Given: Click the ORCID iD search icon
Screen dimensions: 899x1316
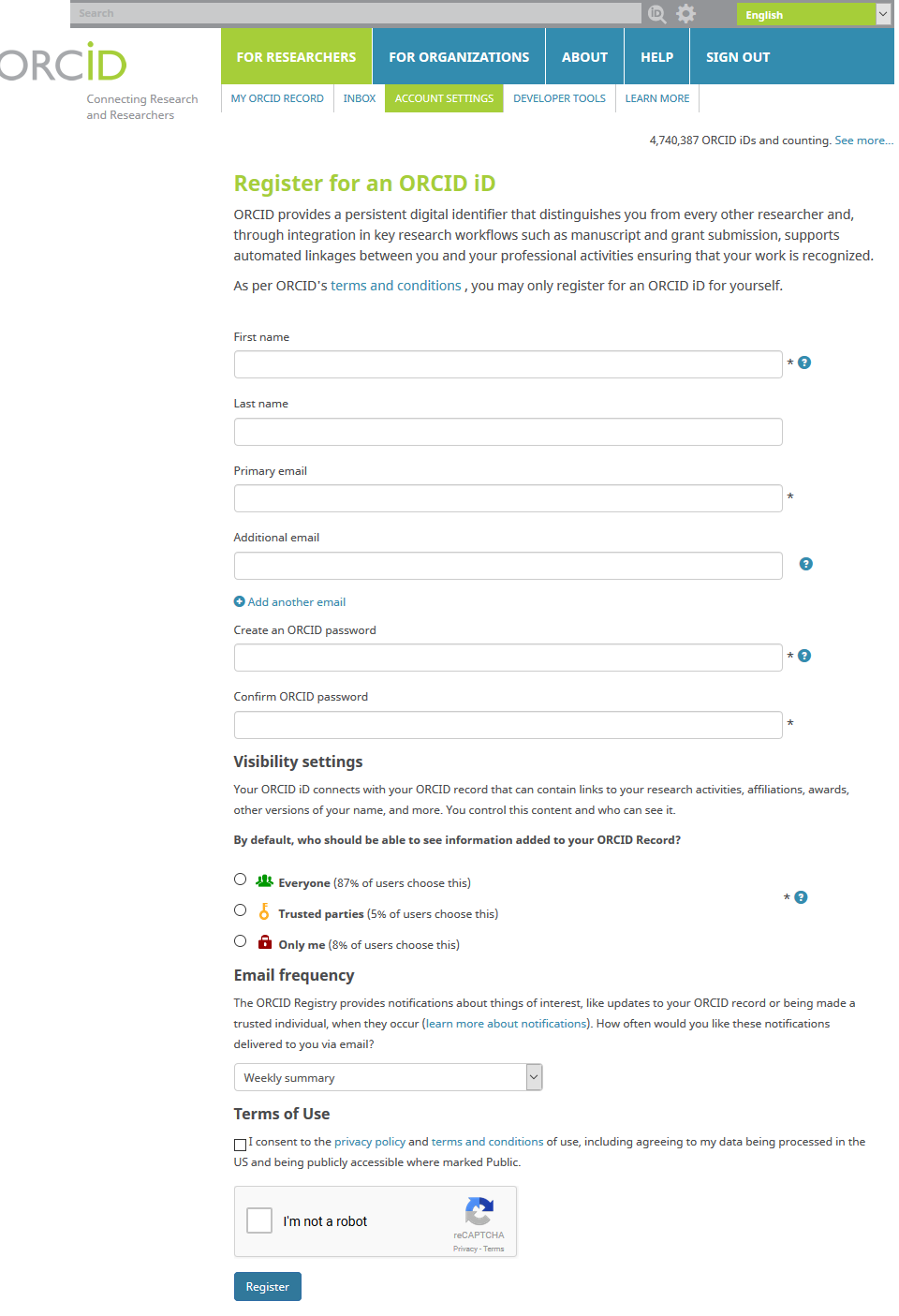Looking at the screenshot, I should pos(657,14).
